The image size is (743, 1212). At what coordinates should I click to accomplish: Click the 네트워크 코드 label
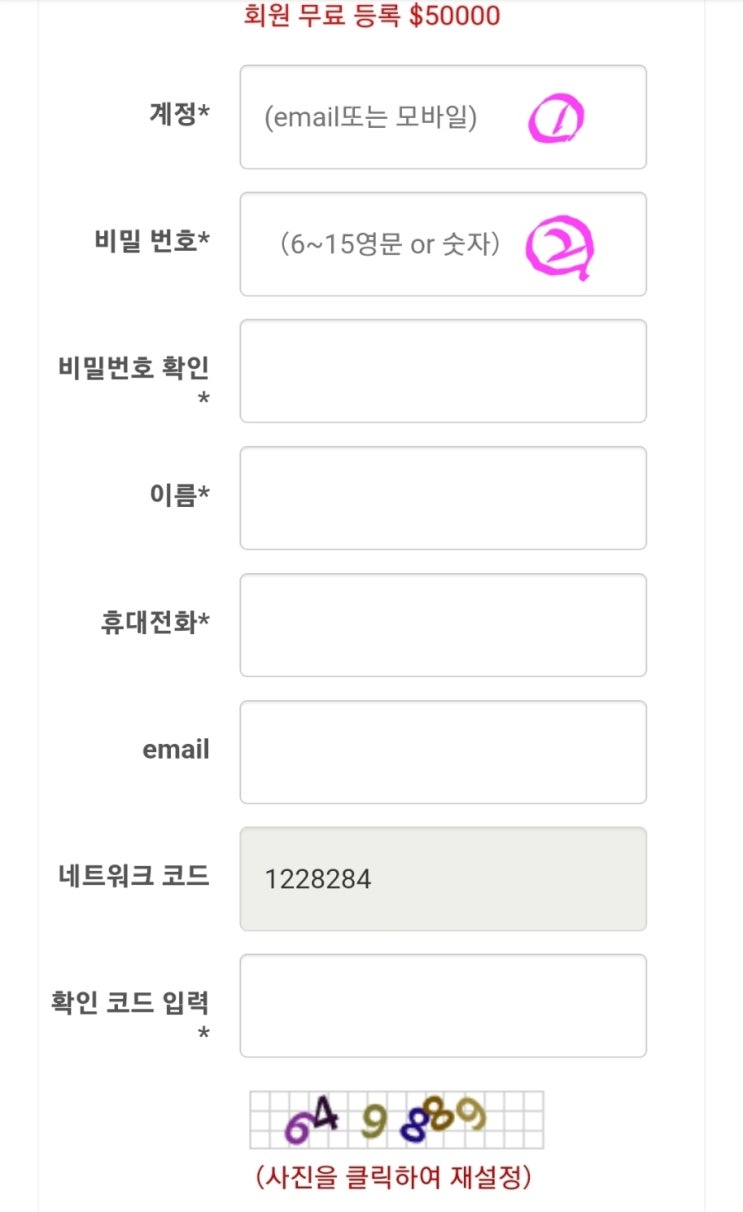click(134, 876)
